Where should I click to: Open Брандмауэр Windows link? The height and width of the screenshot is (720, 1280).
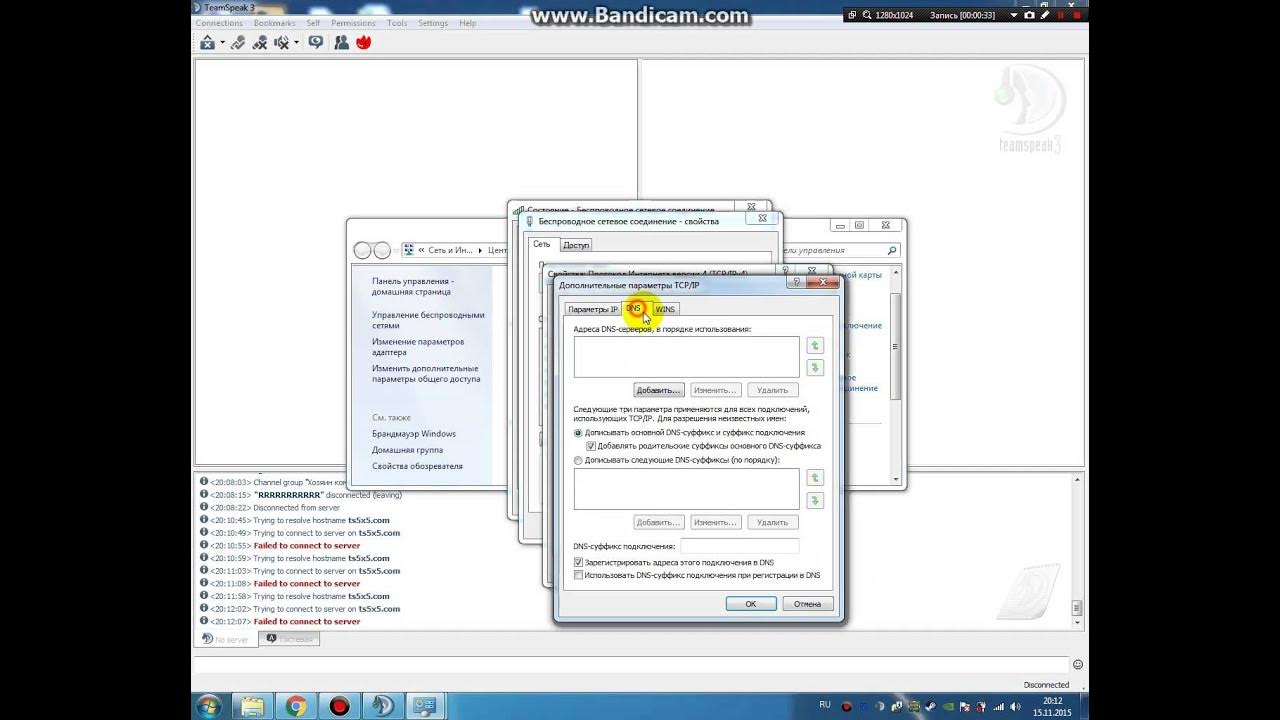pyautogui.click(x=414, y=434)
